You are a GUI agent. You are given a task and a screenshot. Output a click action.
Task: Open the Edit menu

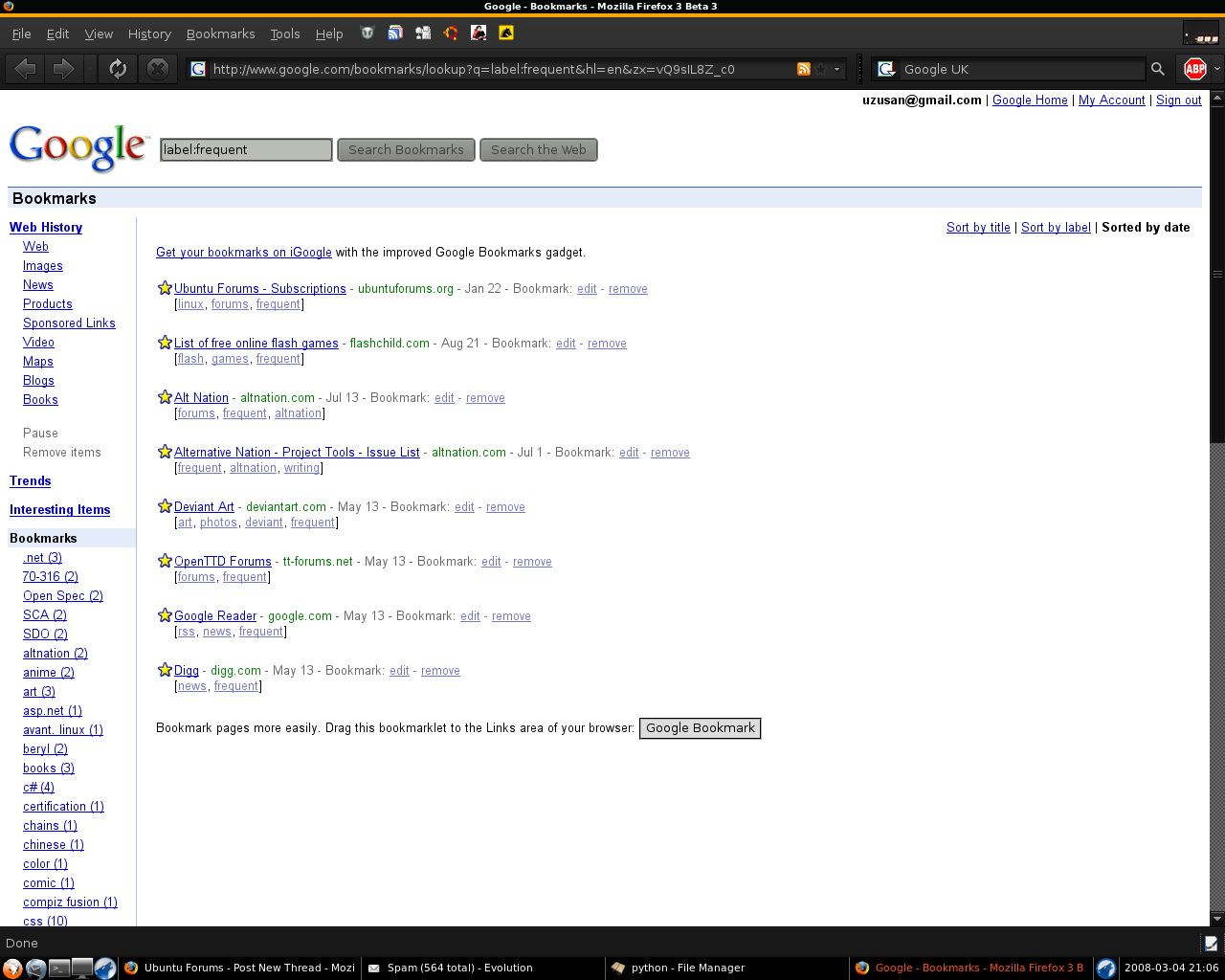pyautogui.click(x=57, y=33)
